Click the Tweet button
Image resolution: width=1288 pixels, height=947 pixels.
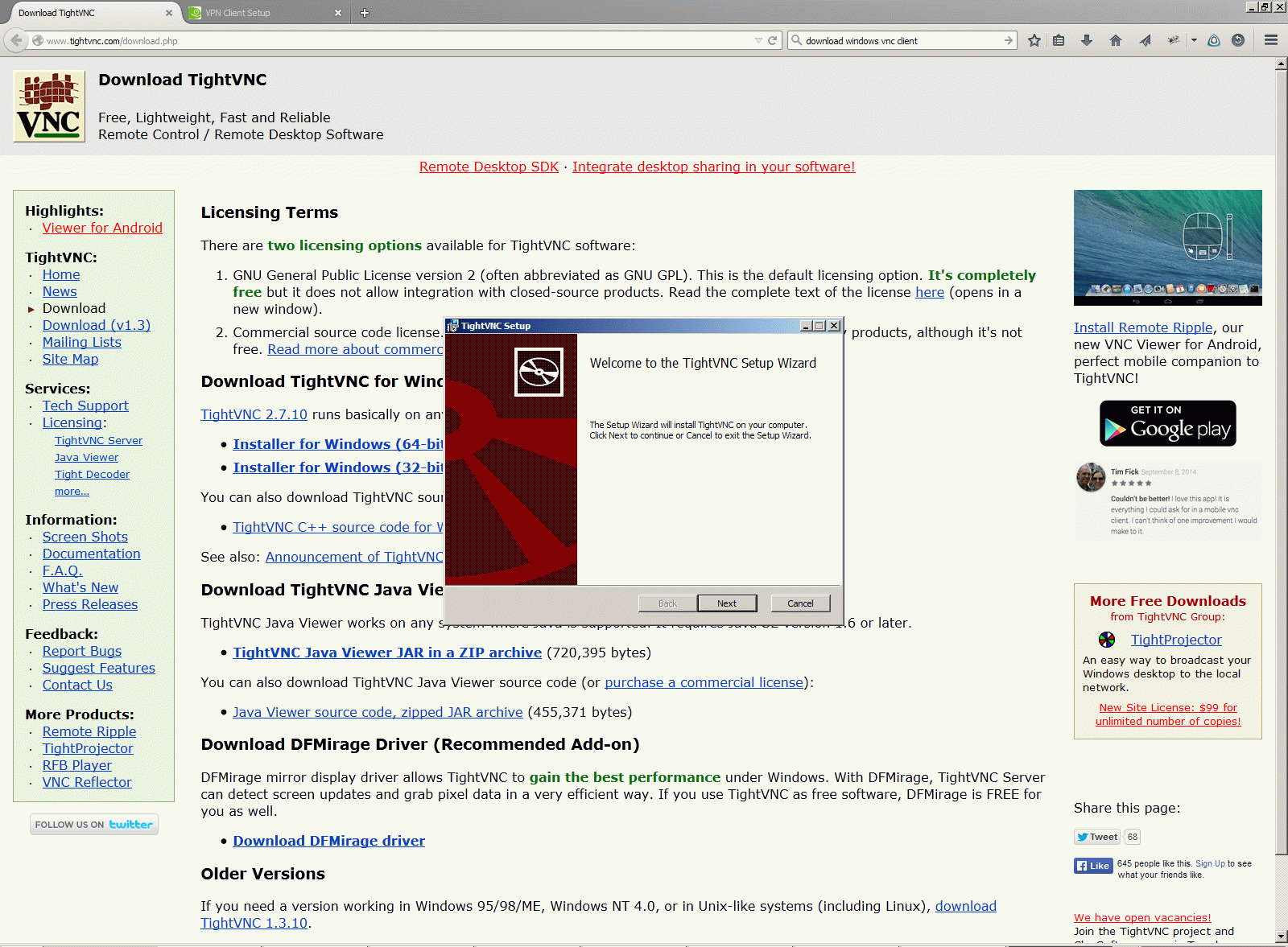[1097, 837]
